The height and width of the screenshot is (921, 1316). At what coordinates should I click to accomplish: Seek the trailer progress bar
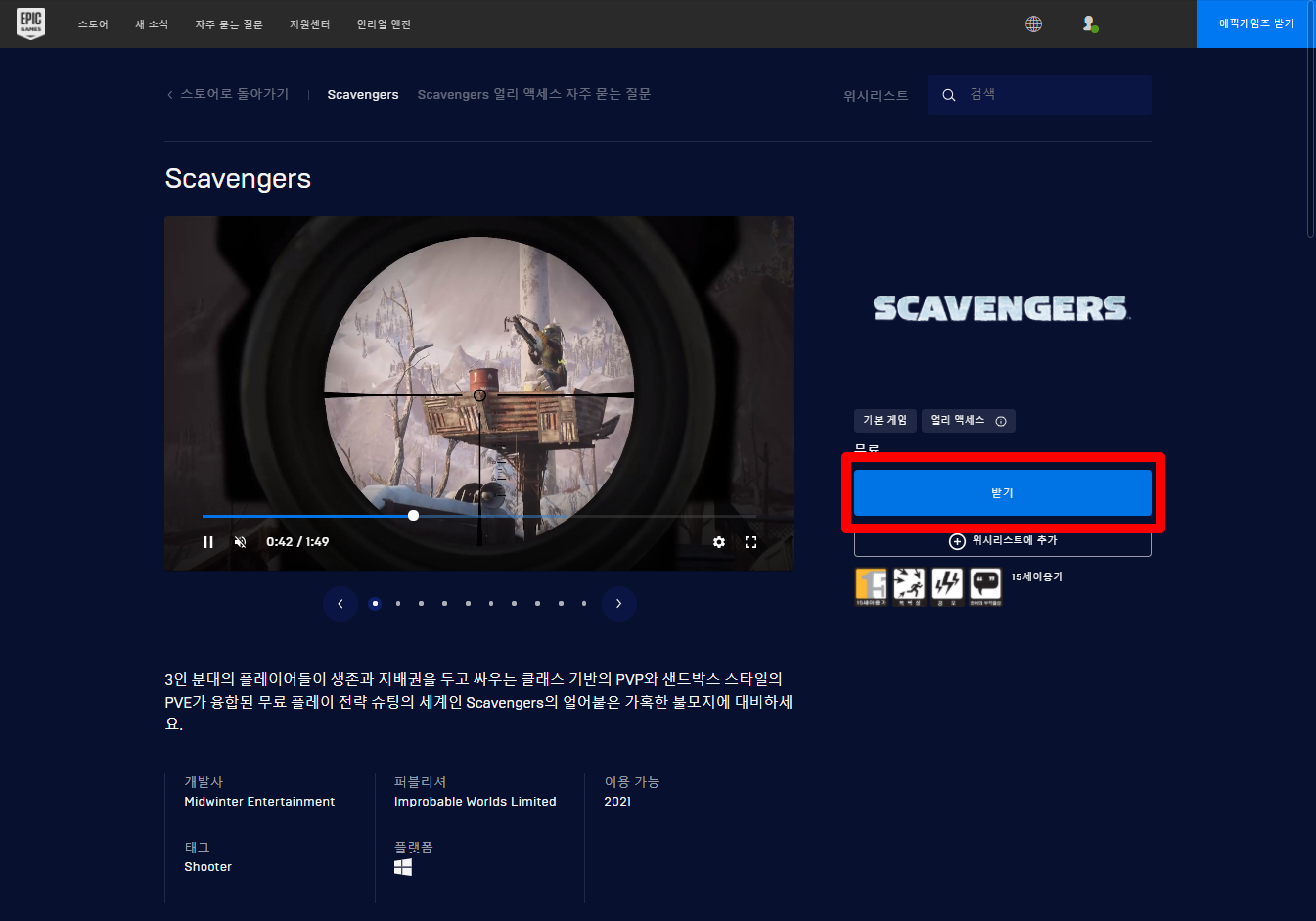(479, 516)
